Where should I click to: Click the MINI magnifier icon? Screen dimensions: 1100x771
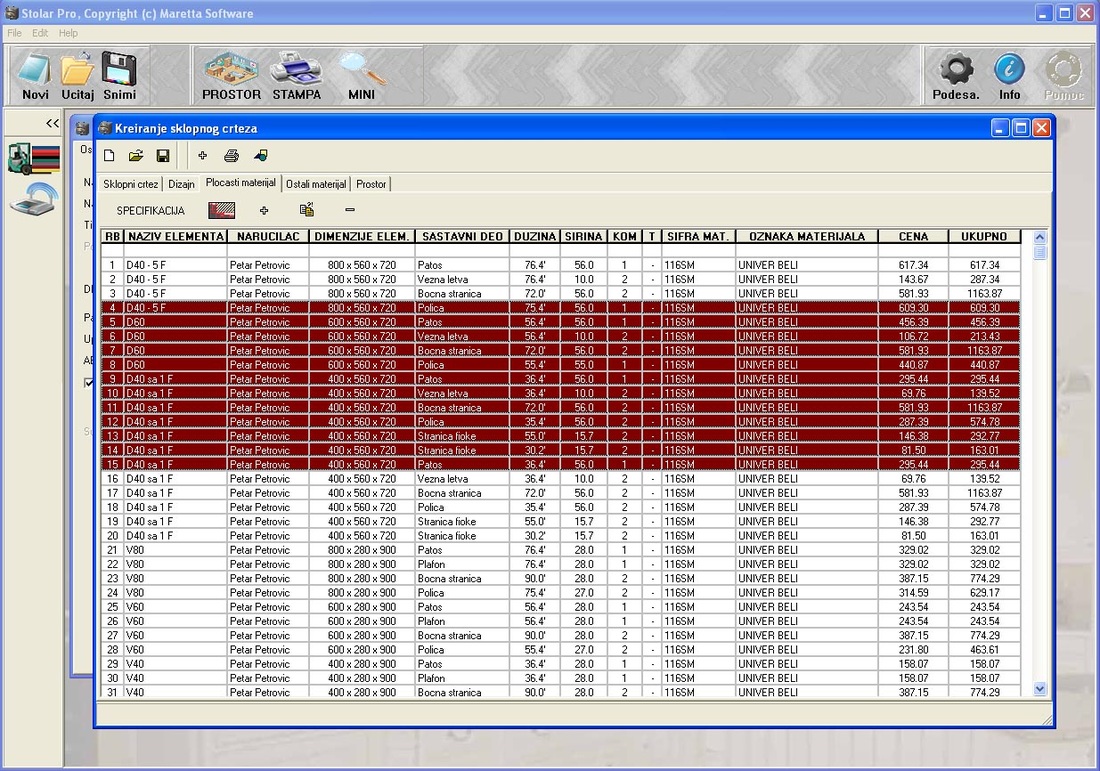tap(361, 76)
